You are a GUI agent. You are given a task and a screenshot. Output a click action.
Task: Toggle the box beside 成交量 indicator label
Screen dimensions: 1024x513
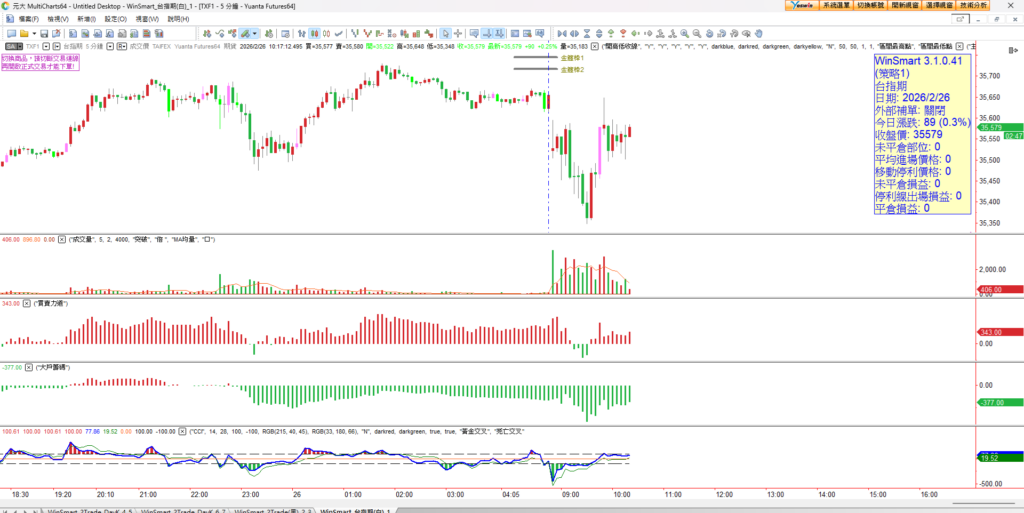coord(63,240)
